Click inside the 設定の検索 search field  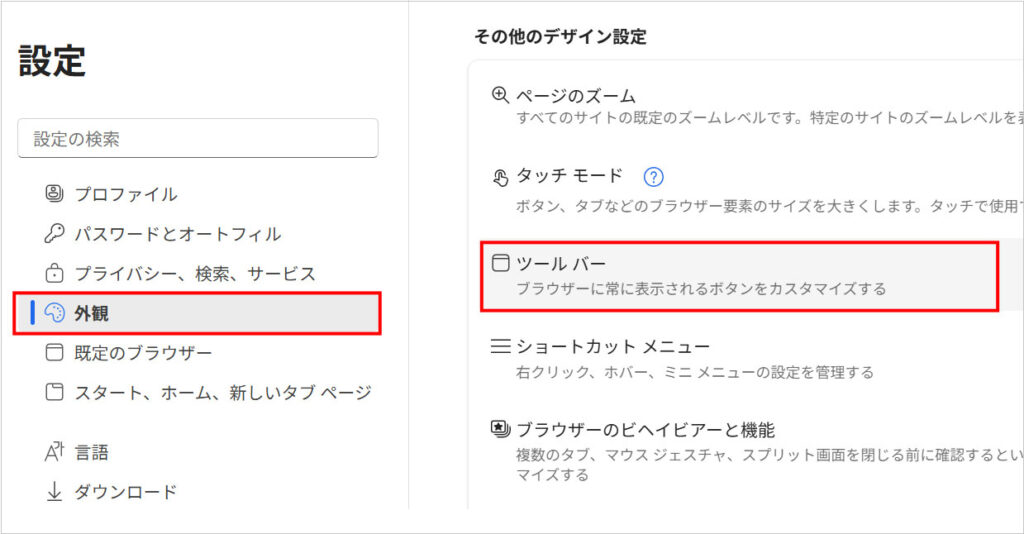click(x=197, y=139)
